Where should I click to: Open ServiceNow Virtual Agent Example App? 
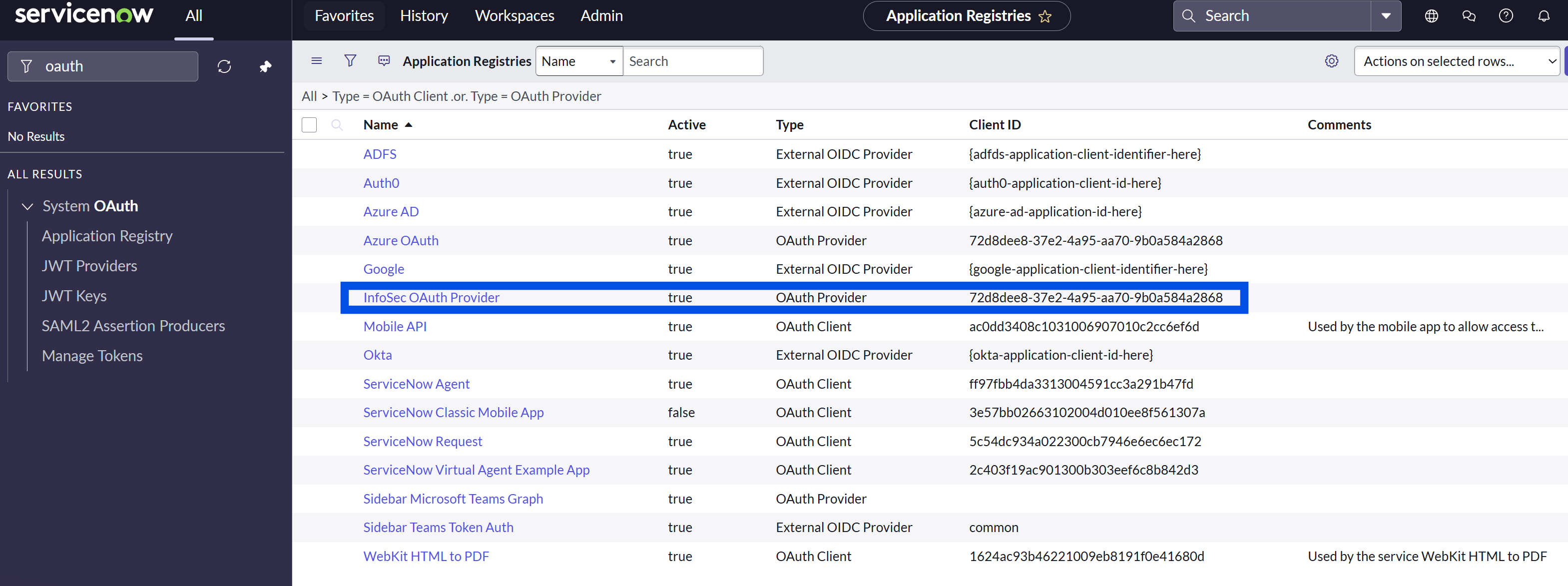point(476,471)
